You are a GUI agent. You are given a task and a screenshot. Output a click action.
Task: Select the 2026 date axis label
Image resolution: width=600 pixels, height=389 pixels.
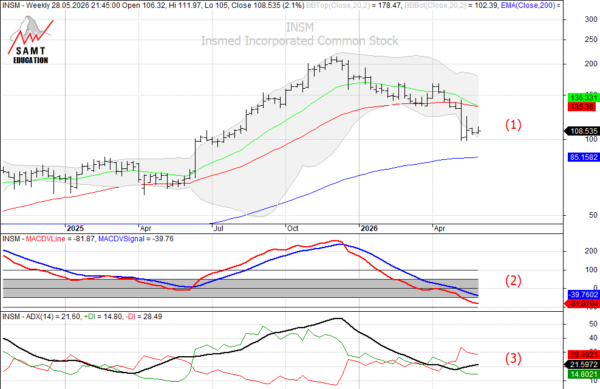(369, 228)
